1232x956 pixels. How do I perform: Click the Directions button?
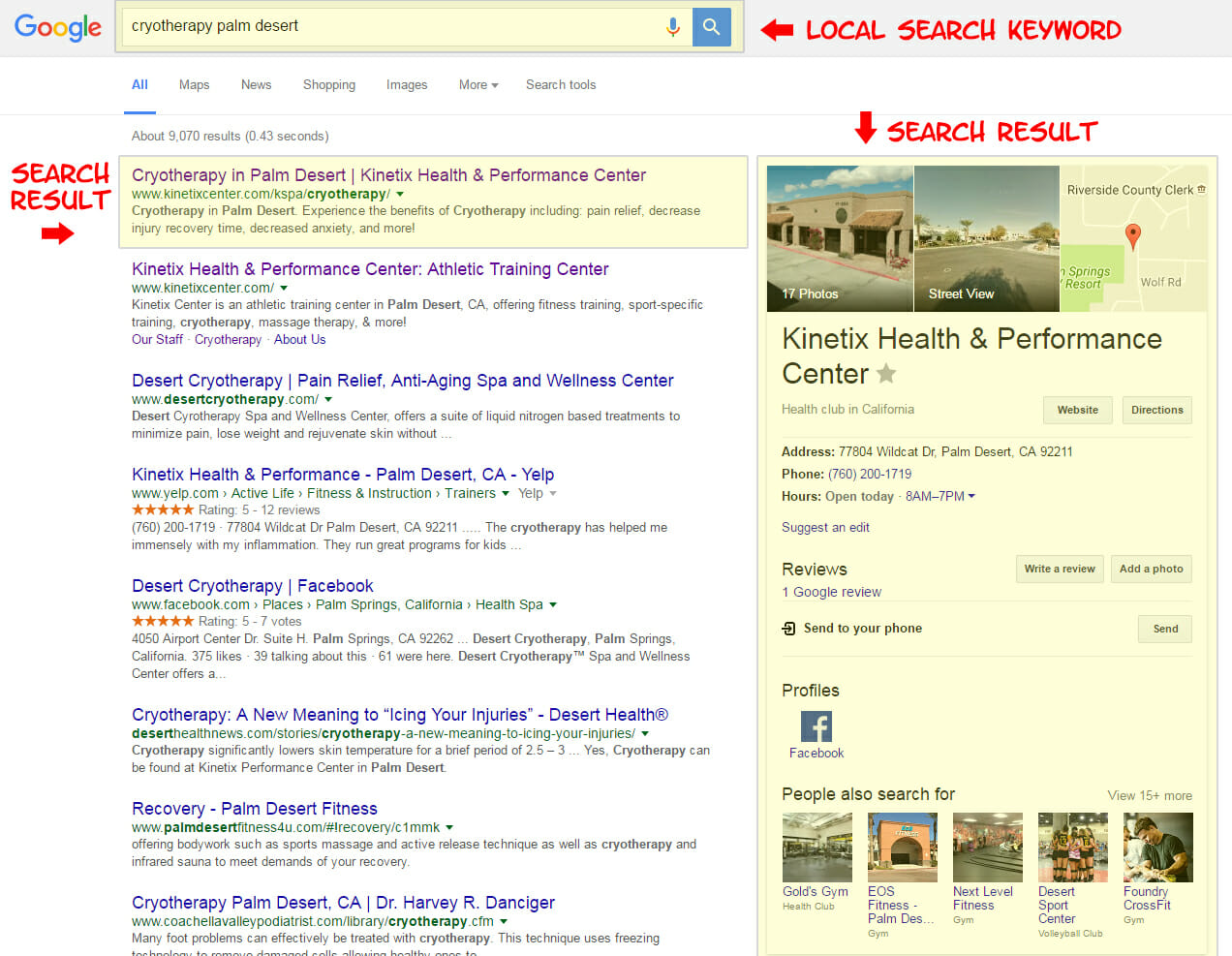point(1157,410)
